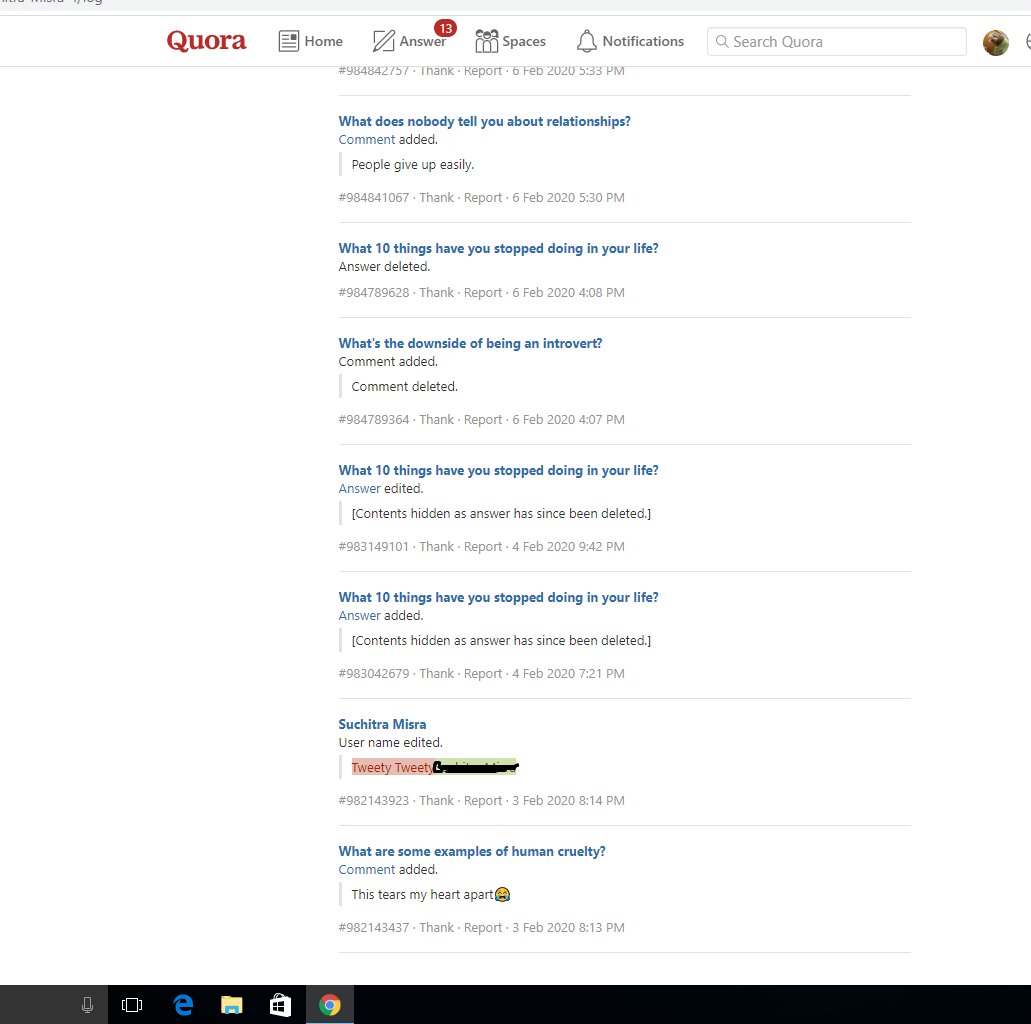
Task: Click the timestamp '6 Feb 2020 4:07 PM'
Action: coord(568,419)
